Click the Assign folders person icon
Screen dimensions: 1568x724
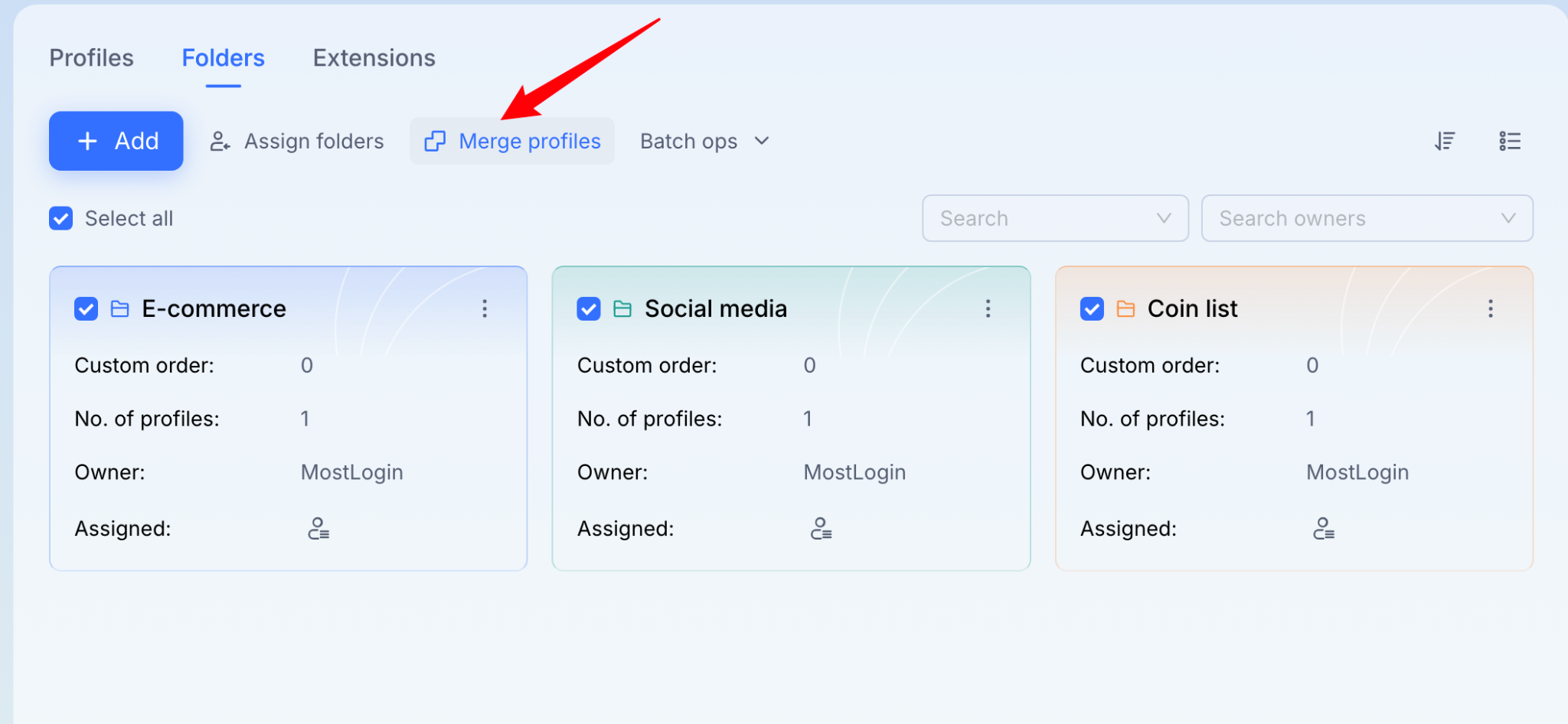pos(220,142)
